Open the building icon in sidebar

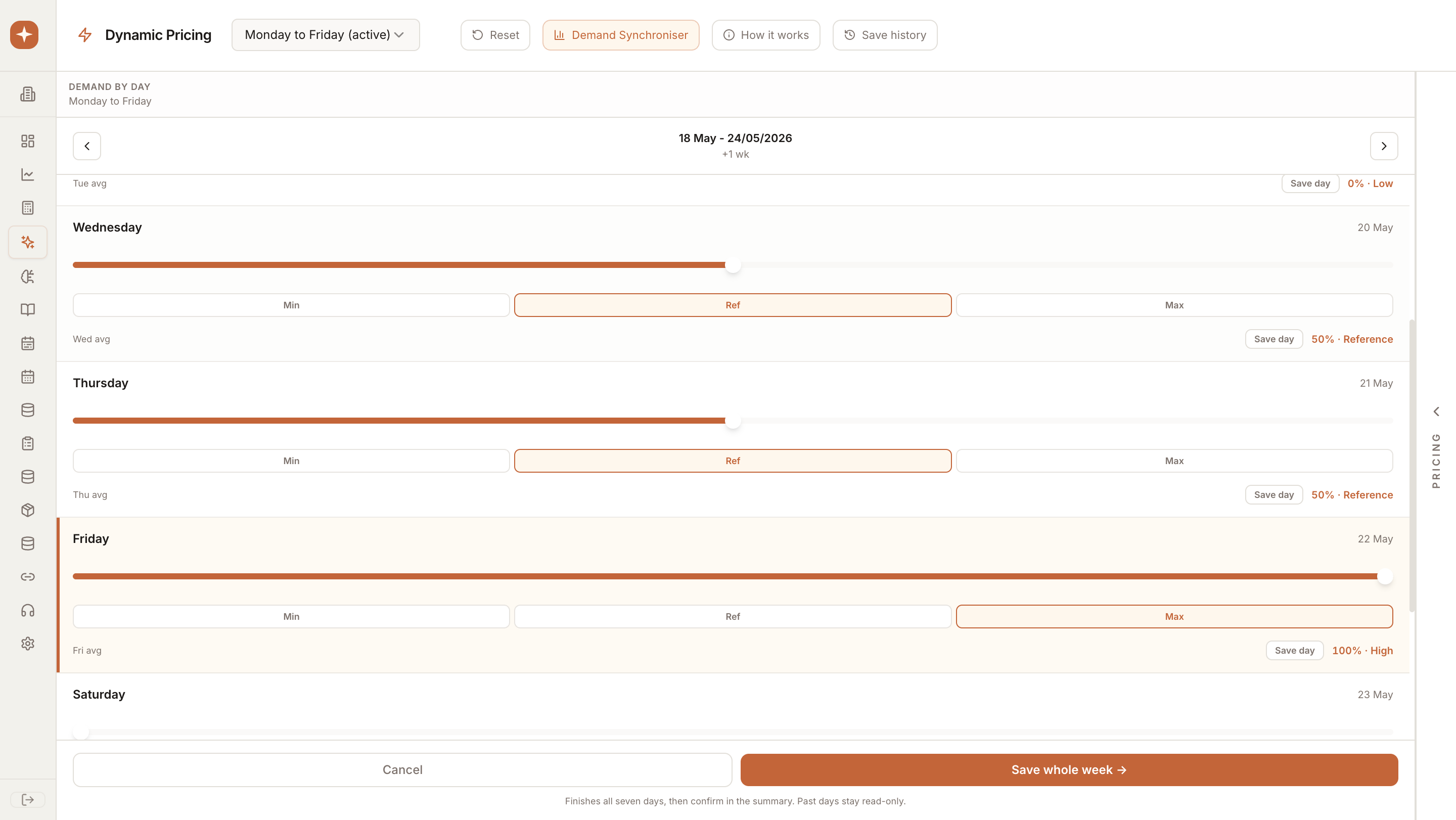(28, 94)
